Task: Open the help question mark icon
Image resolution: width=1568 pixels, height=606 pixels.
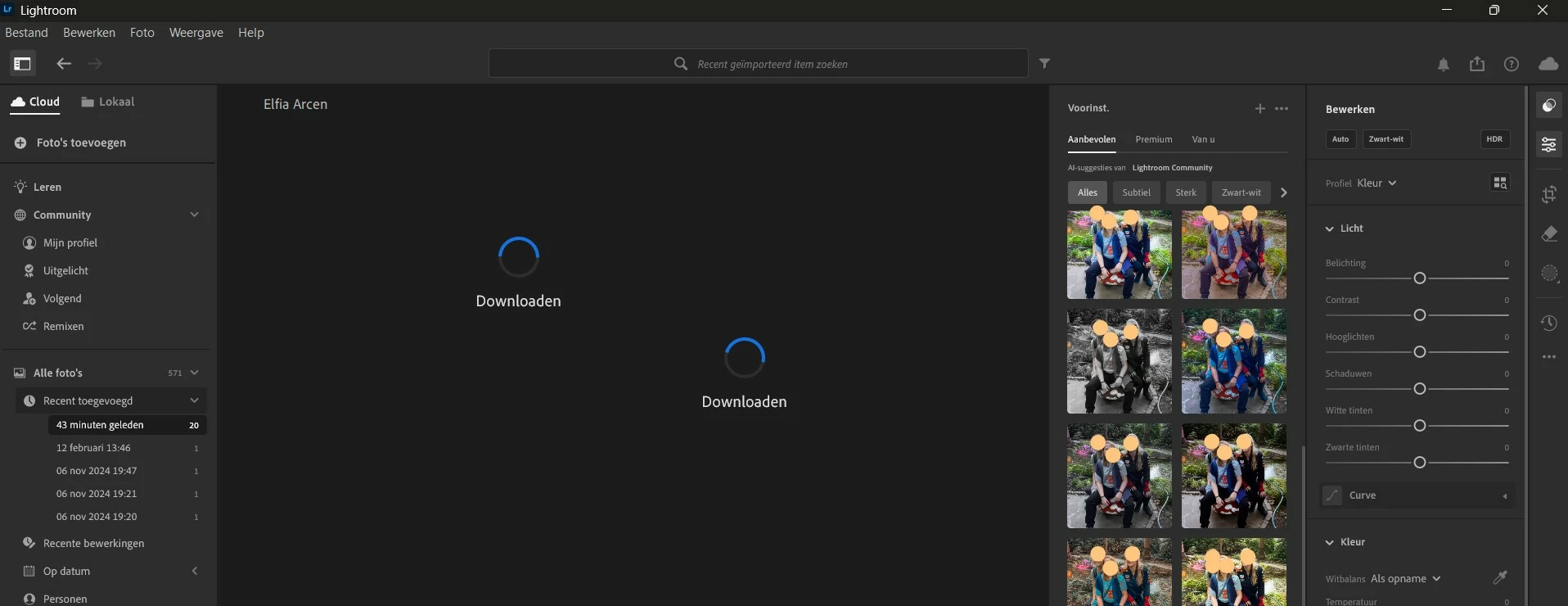Action: point(1512,64)
